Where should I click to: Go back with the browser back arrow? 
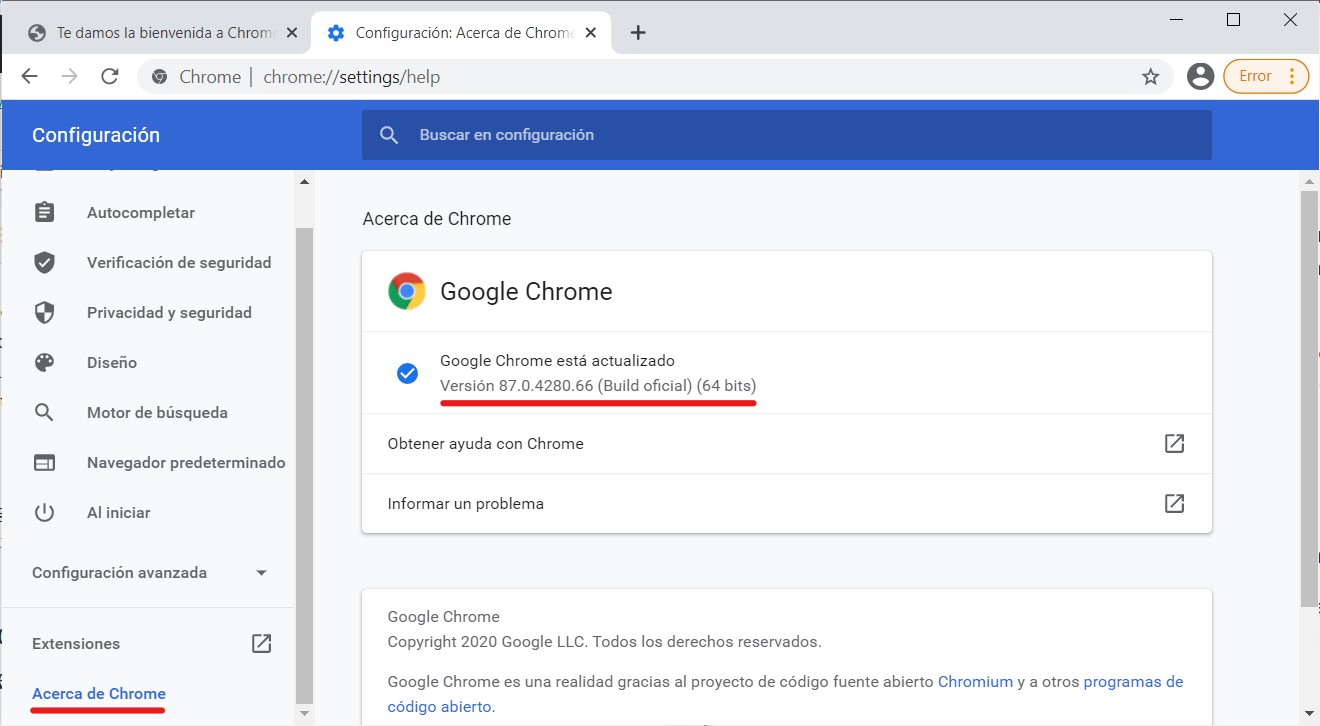(x=30, y=76)
